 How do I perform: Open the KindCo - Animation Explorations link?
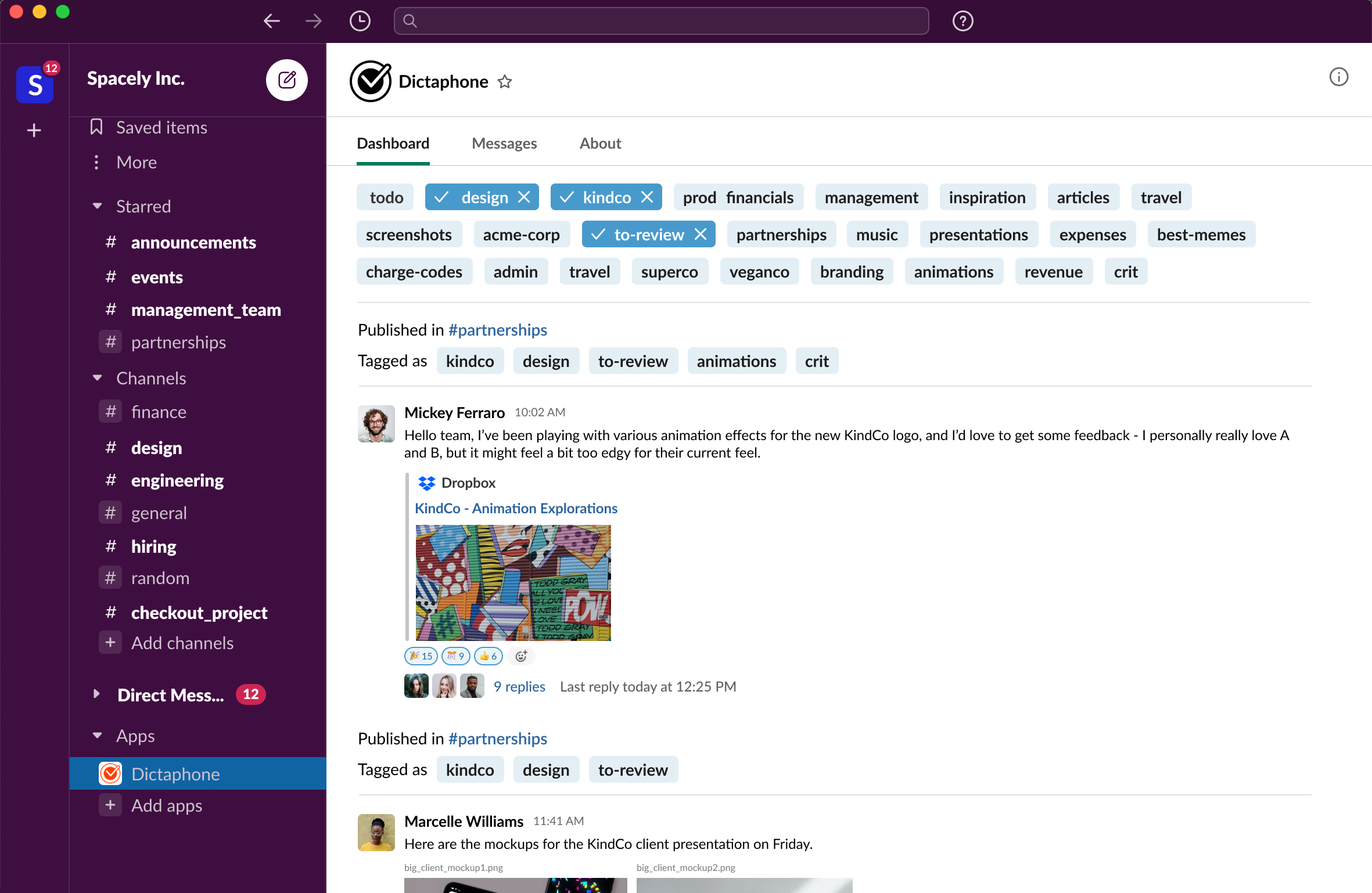click(516, 509)
